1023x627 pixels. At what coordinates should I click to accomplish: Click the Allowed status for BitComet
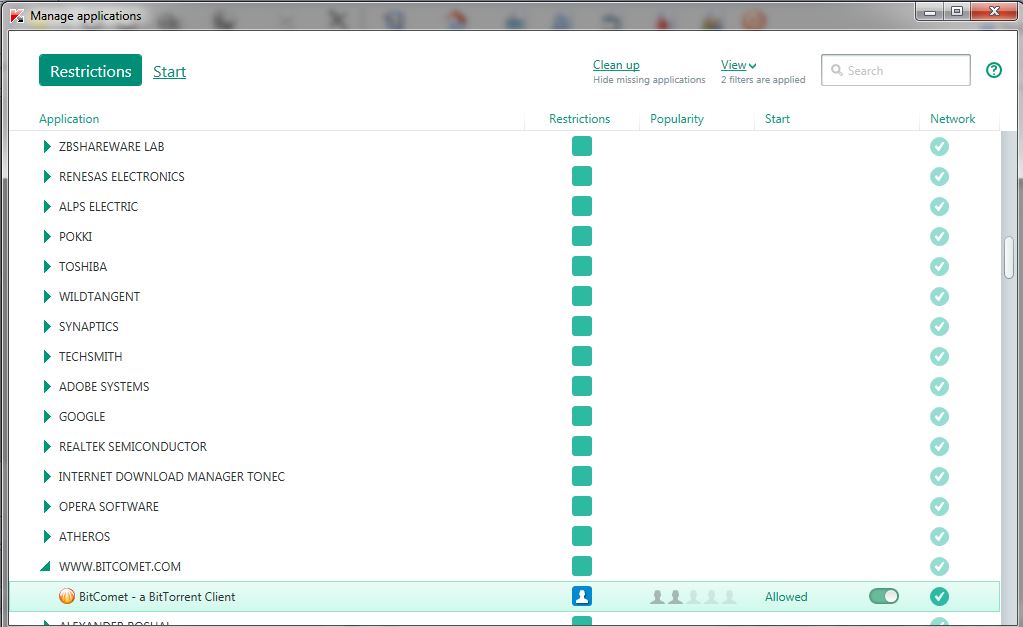click(786, 596)
